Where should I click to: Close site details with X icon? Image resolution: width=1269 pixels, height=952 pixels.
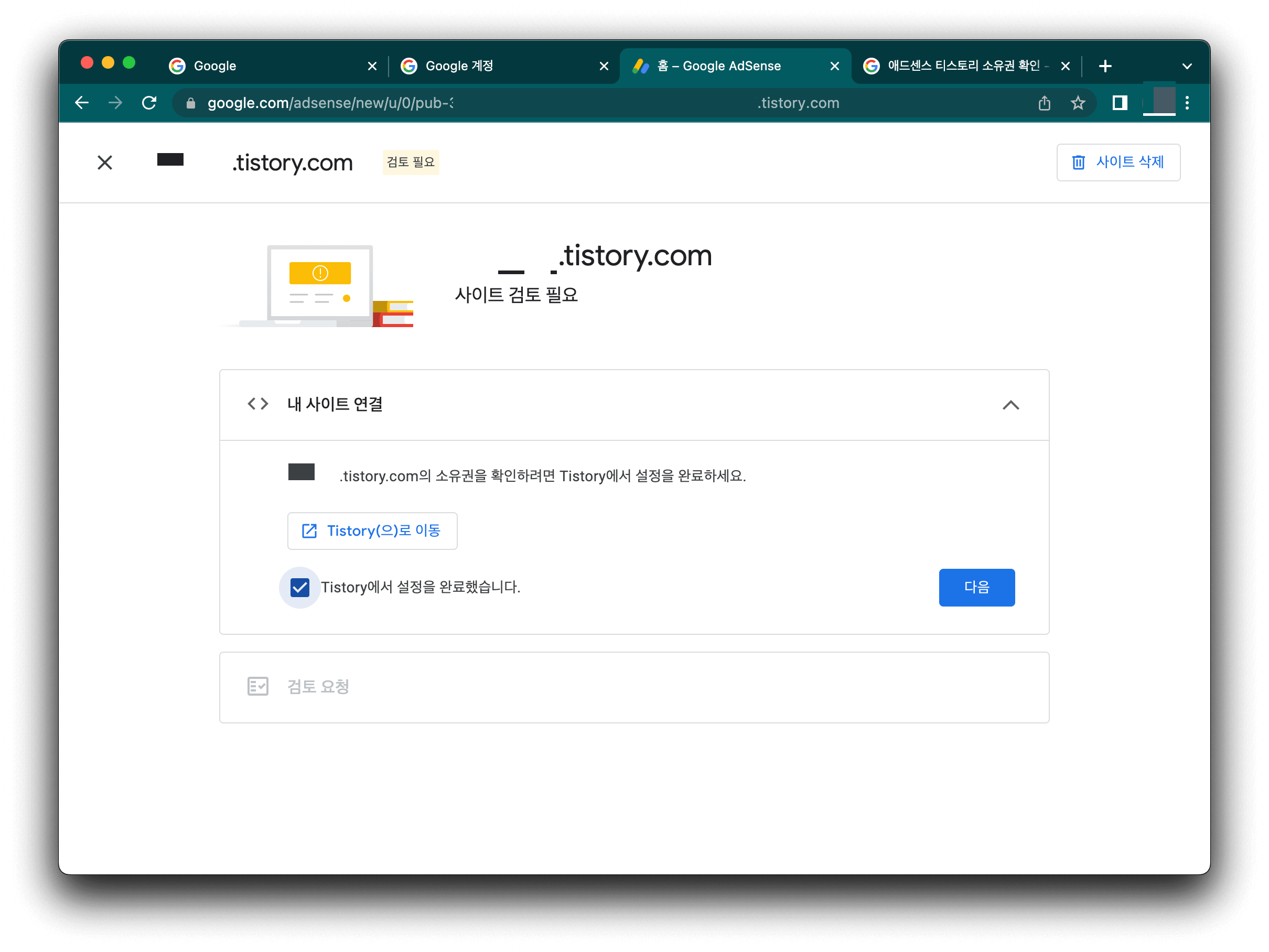click(104, 163)
